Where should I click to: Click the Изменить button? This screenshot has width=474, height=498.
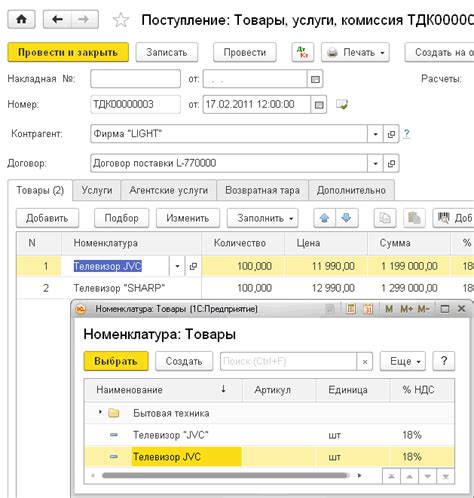(188, 218)
